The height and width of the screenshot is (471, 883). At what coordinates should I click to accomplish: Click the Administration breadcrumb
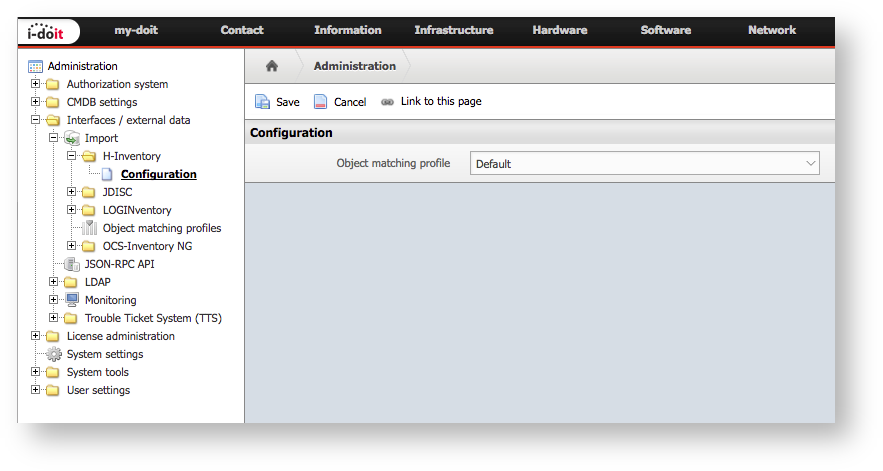pyautogui.click(x=354, y=66)
